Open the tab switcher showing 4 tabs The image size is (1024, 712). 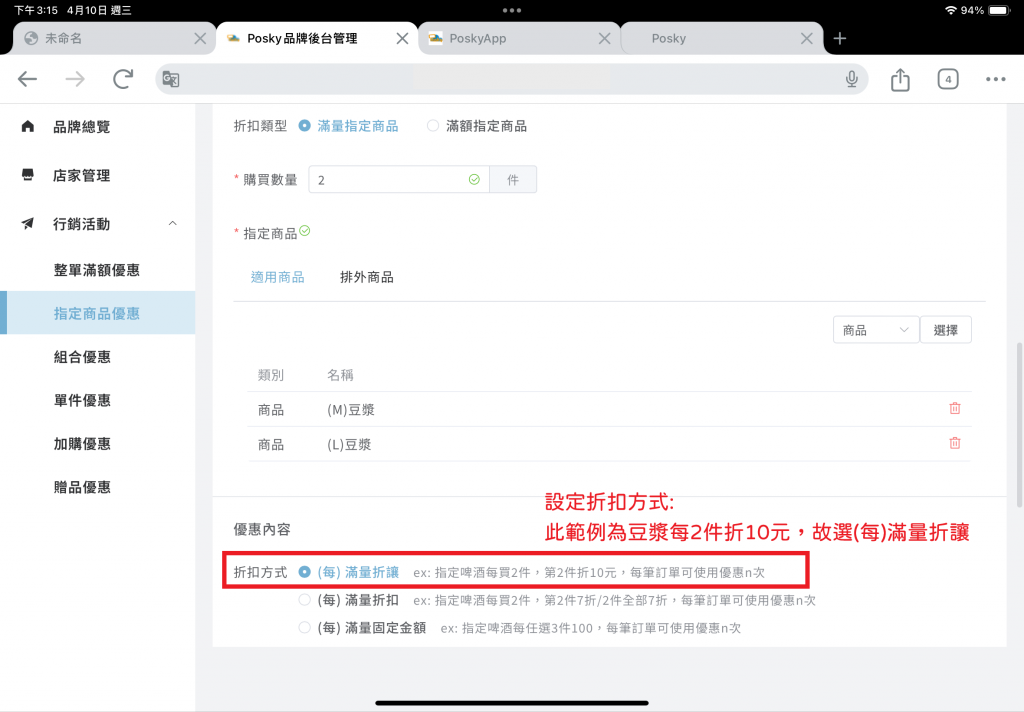click(948, 79)
